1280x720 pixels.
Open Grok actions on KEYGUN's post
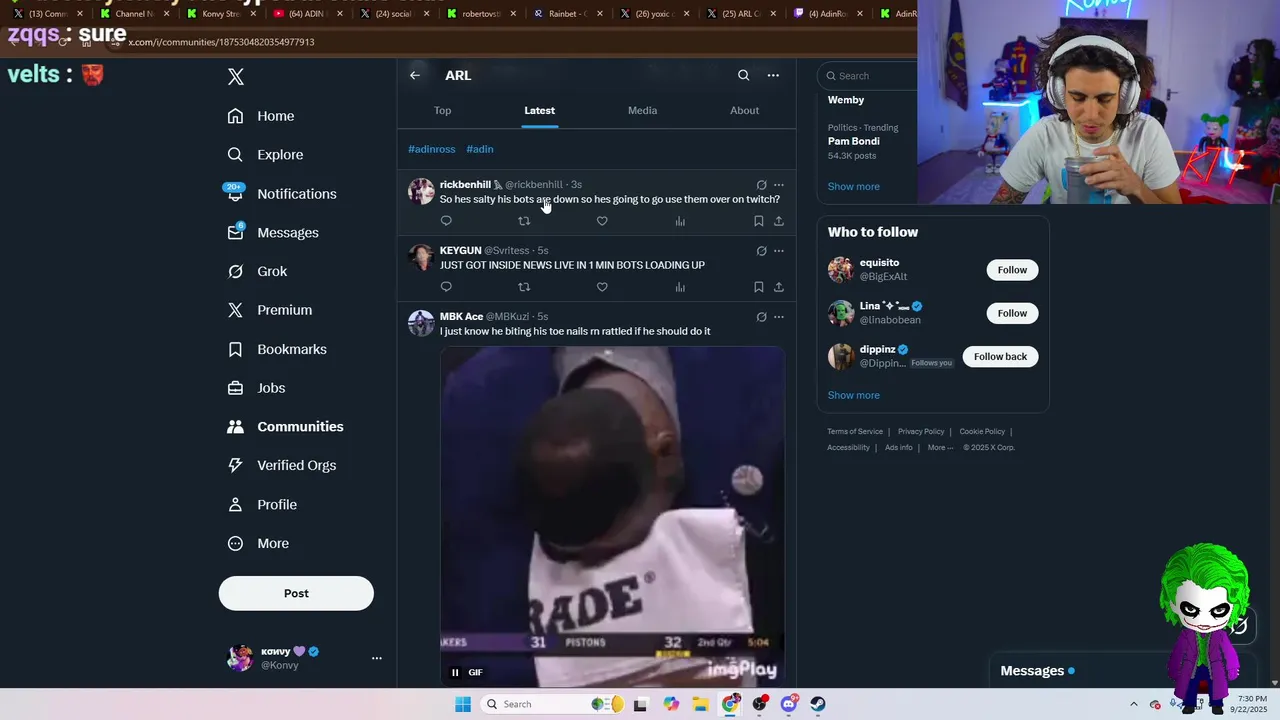(762, 251)
